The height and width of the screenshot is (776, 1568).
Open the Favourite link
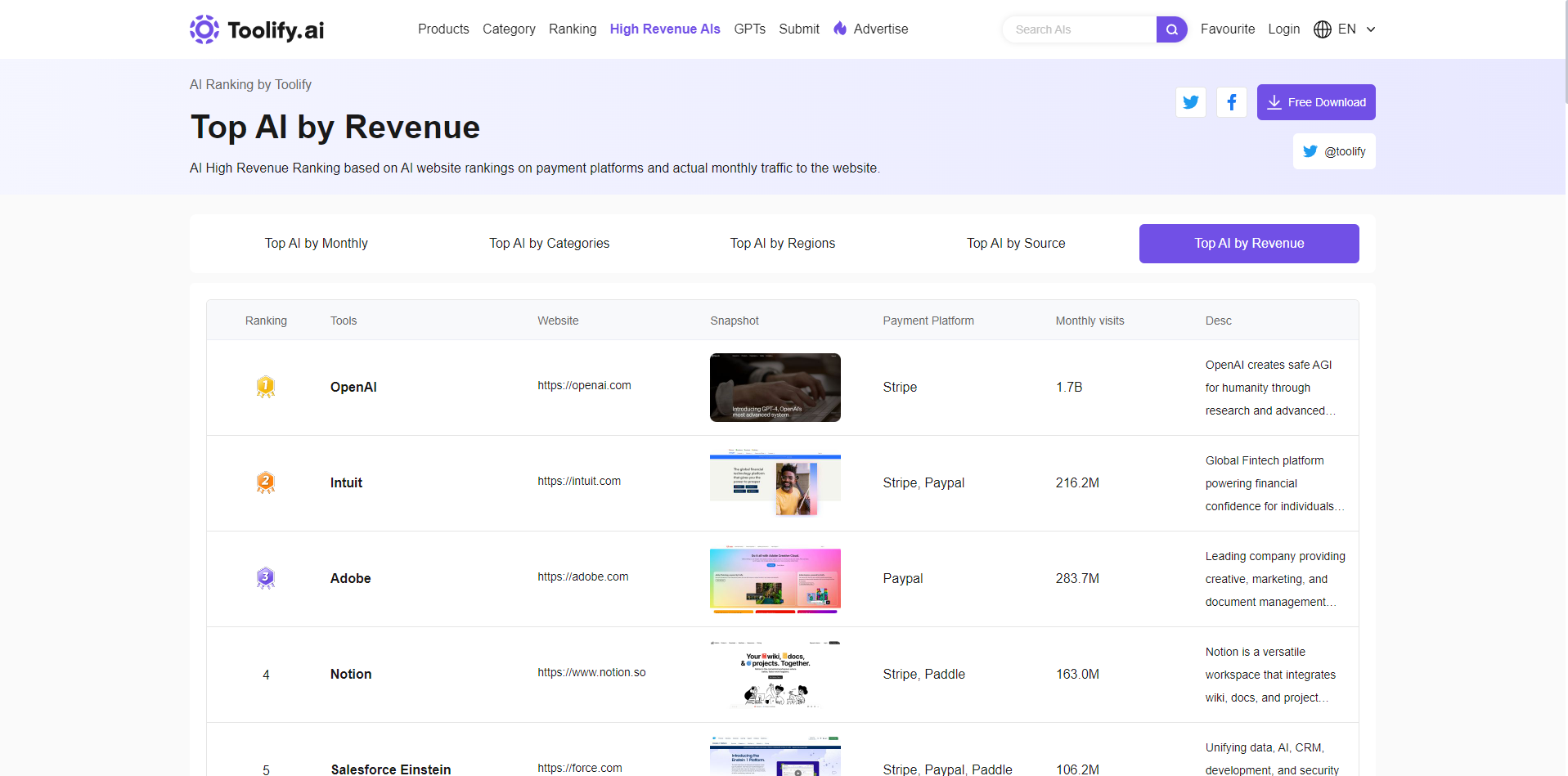tap(1228, 29)
